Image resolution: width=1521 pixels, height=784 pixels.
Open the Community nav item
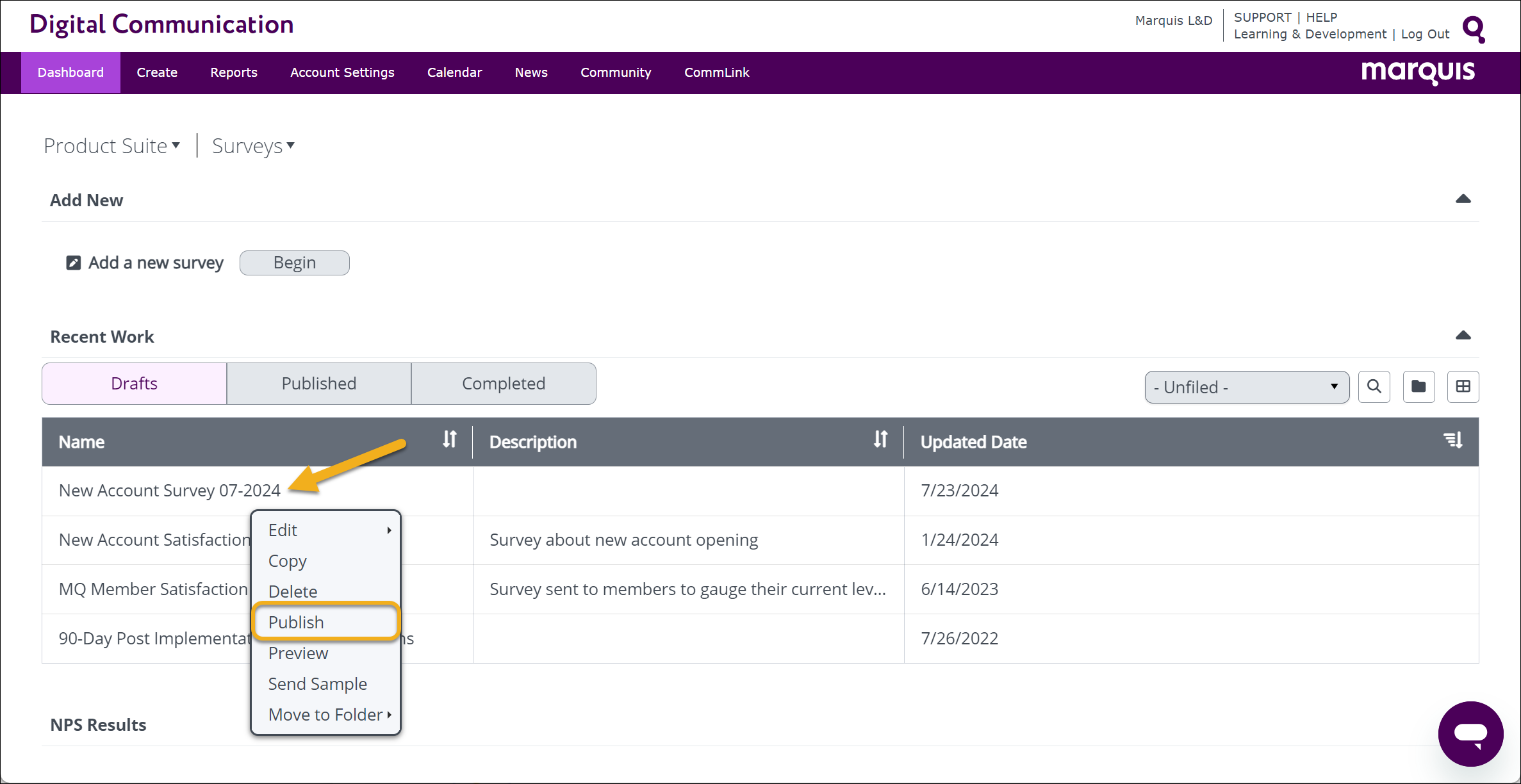(x=616, y=72)
